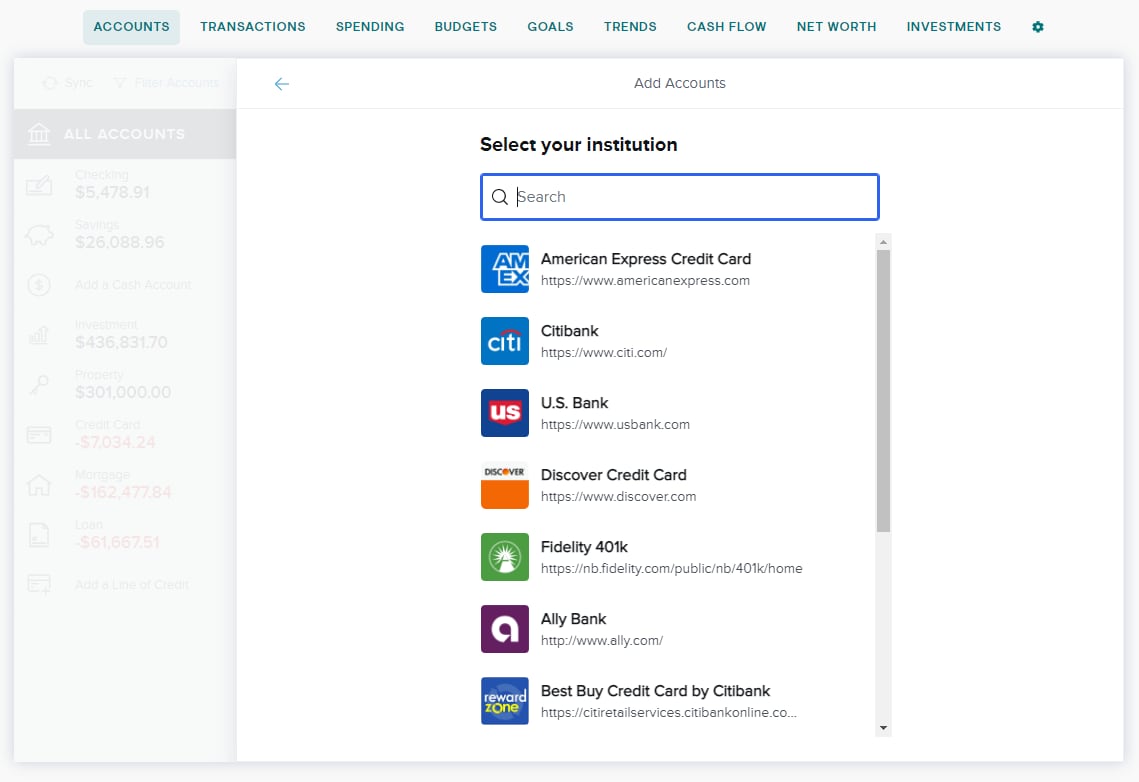Click the Fidelity 401k logo icon
The image size is (1139, 782).
click(x=505, y=557)
